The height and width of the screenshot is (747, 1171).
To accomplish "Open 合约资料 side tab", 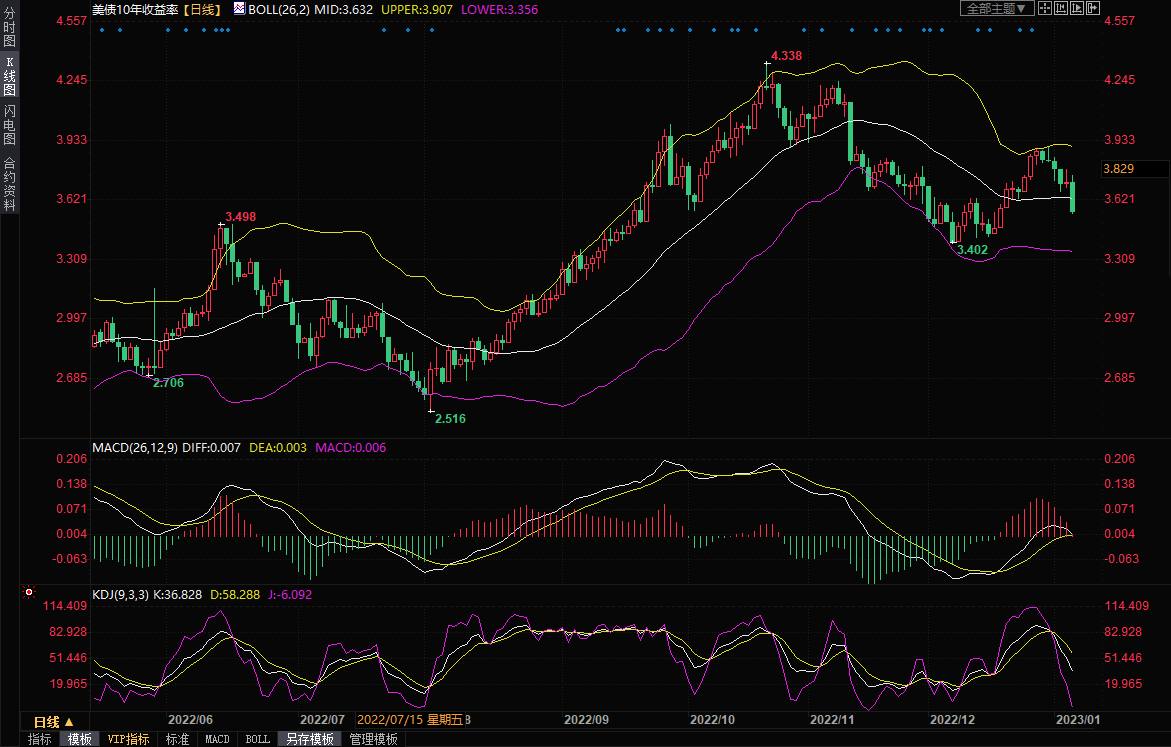I will point(9,183).
